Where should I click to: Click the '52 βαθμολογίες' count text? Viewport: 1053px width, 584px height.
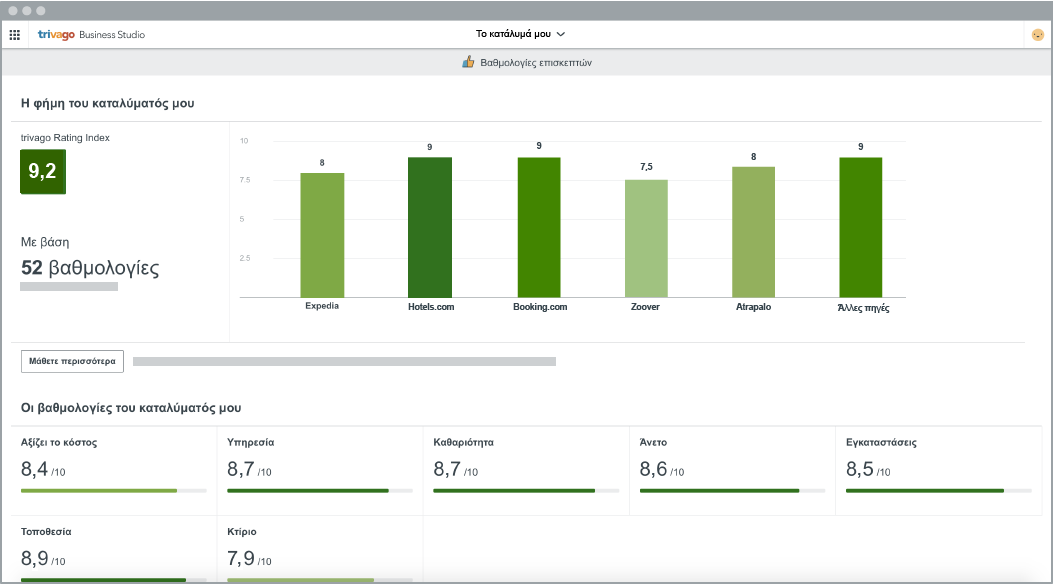[x=90, y=268]
